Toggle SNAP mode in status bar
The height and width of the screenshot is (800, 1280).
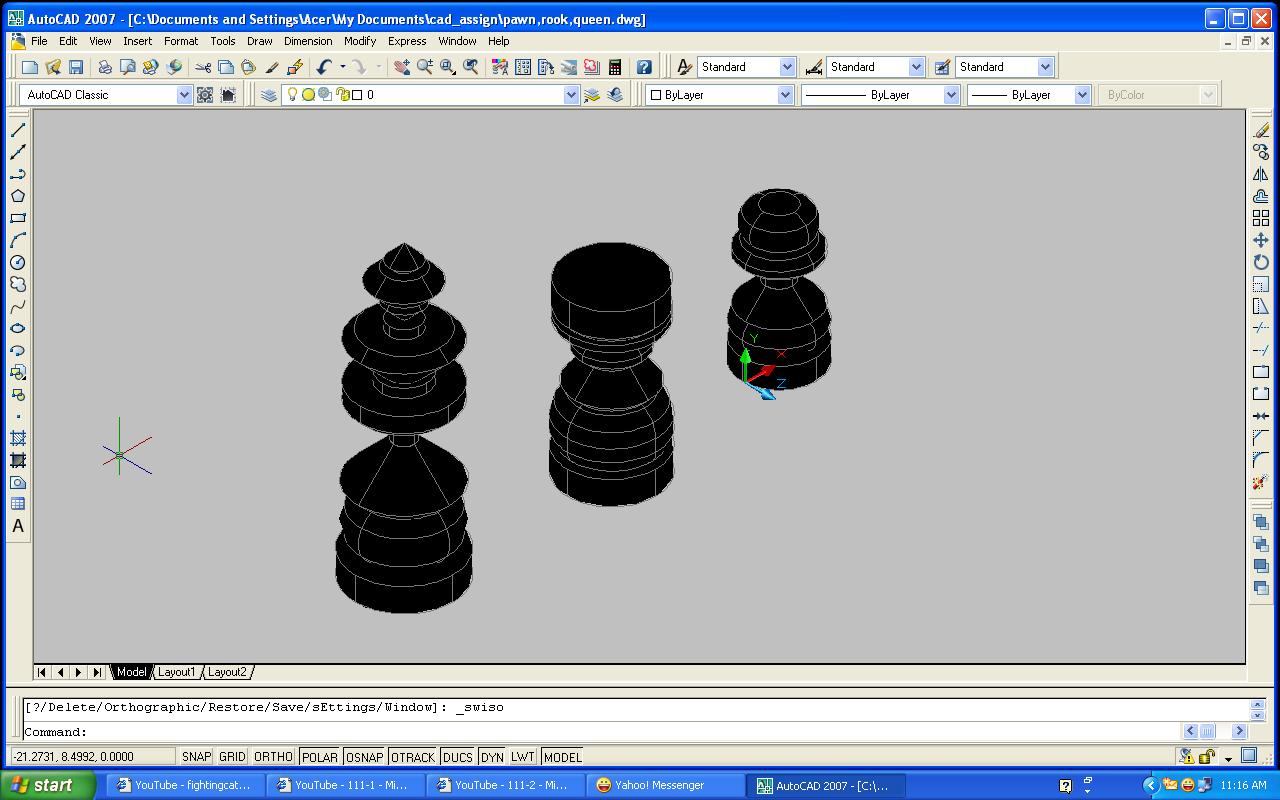[x=196, y=757]
